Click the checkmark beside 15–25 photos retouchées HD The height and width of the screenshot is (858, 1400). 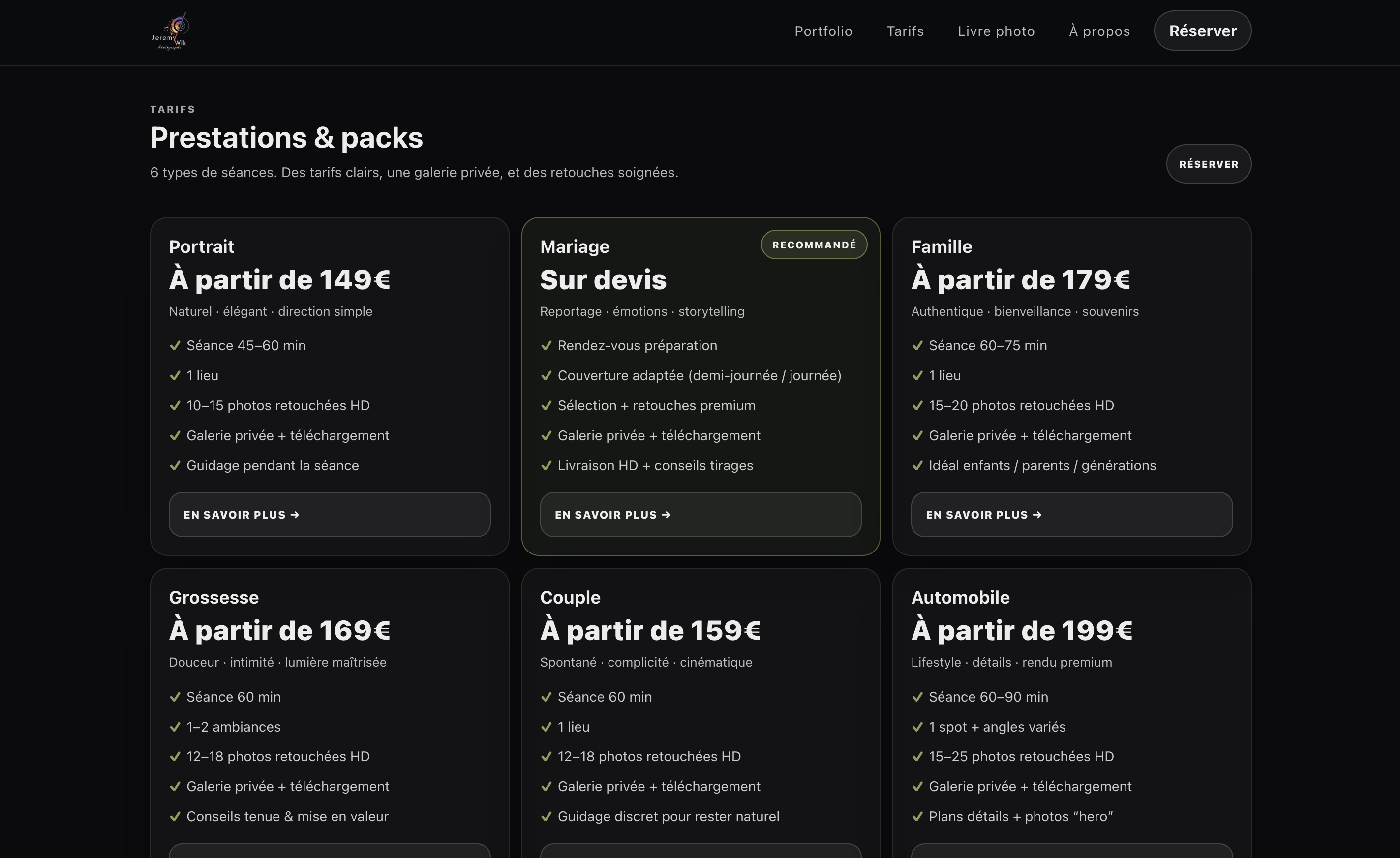tap(917, 757)
